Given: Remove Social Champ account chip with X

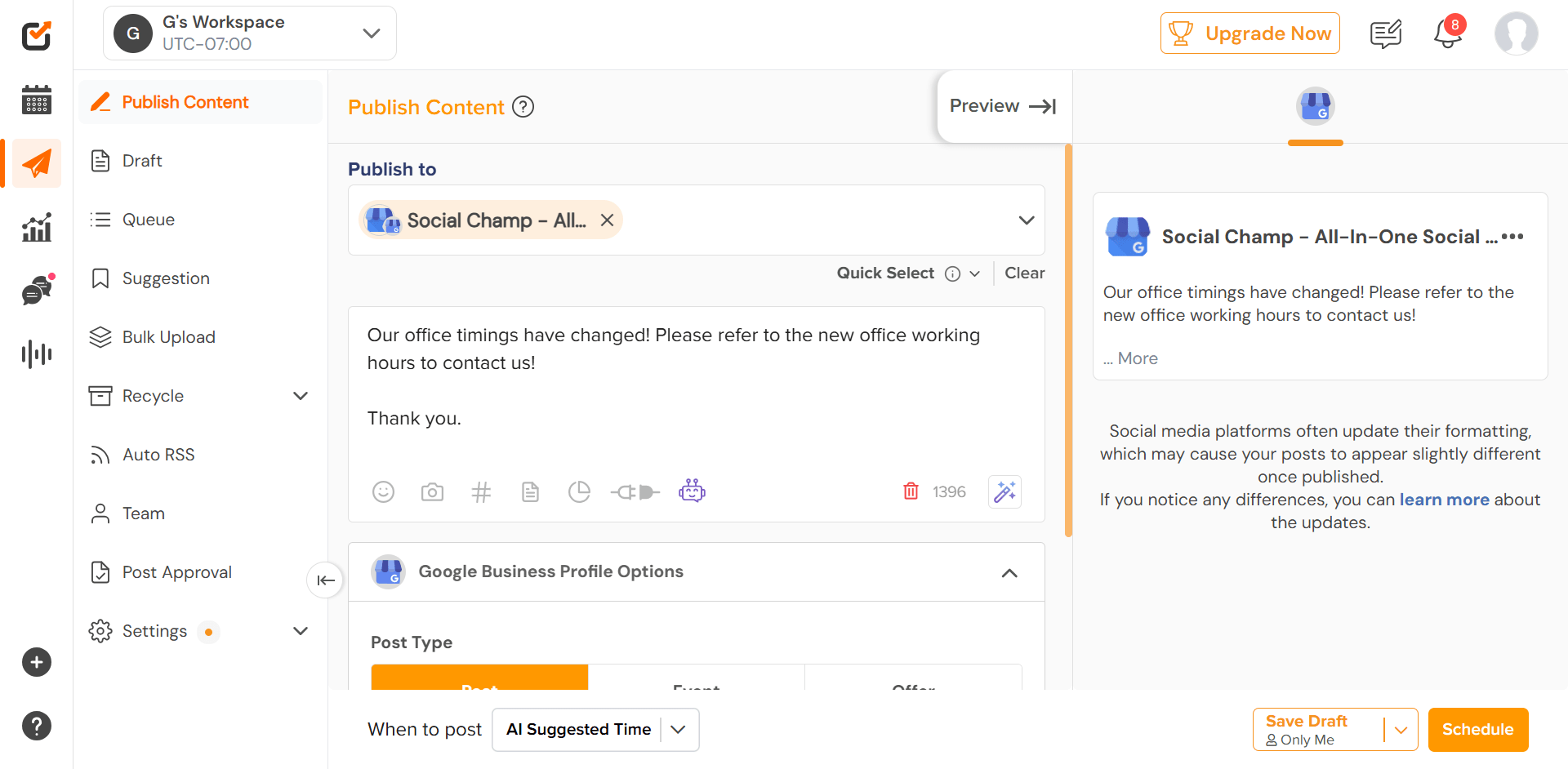Looking at the screenshot, I should [607, 220].
